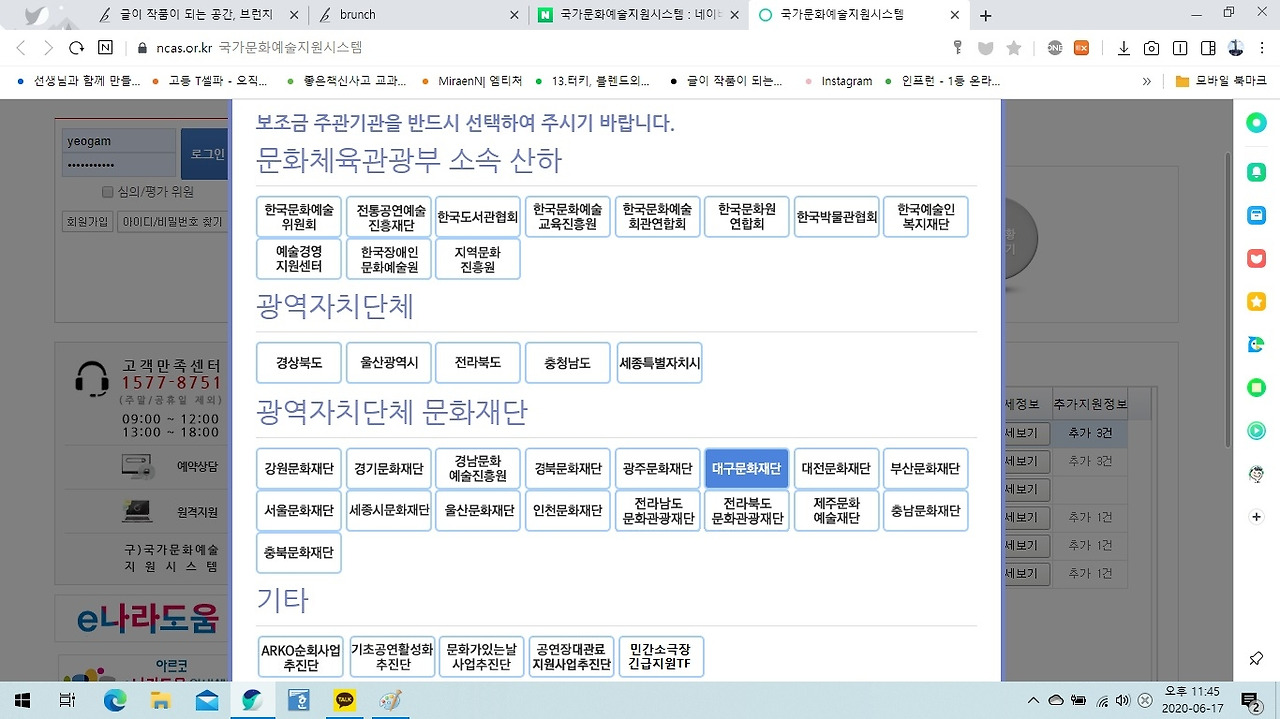Select 민간소극장긴급지원TF button

(x=660, y=656)
